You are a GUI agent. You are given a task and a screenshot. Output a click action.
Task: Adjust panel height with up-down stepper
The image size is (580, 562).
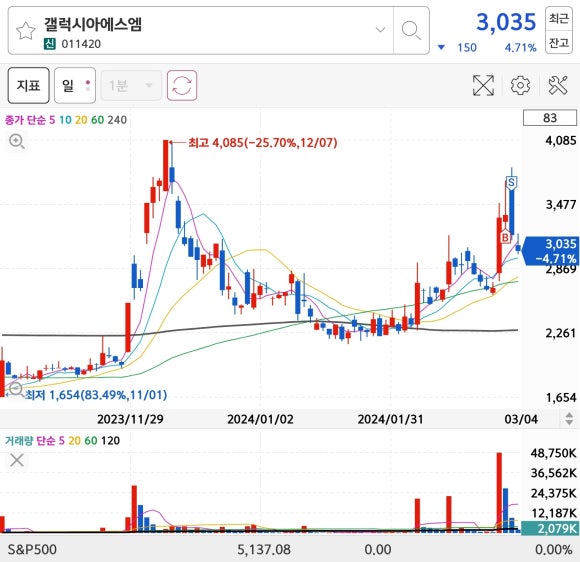[x=569, y=418]
